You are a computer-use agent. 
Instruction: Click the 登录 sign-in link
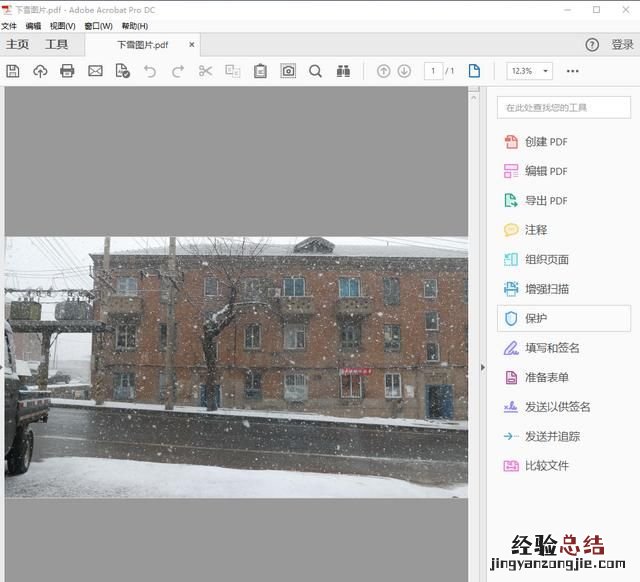pos(622,45)
